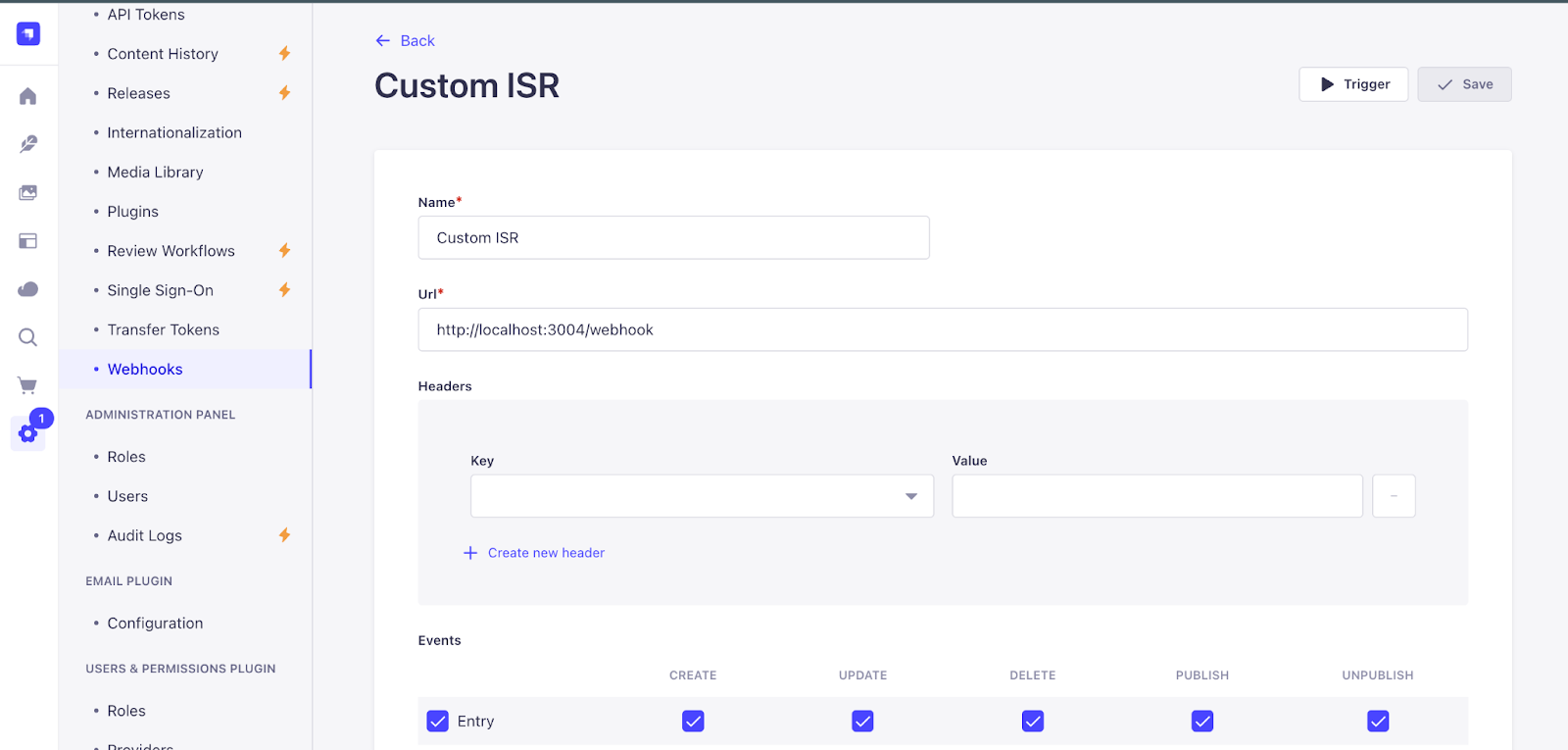Click the Events section label
The height and width of the screenshot is (750, 1568).
pyautogui.click(x=439, y=640)
